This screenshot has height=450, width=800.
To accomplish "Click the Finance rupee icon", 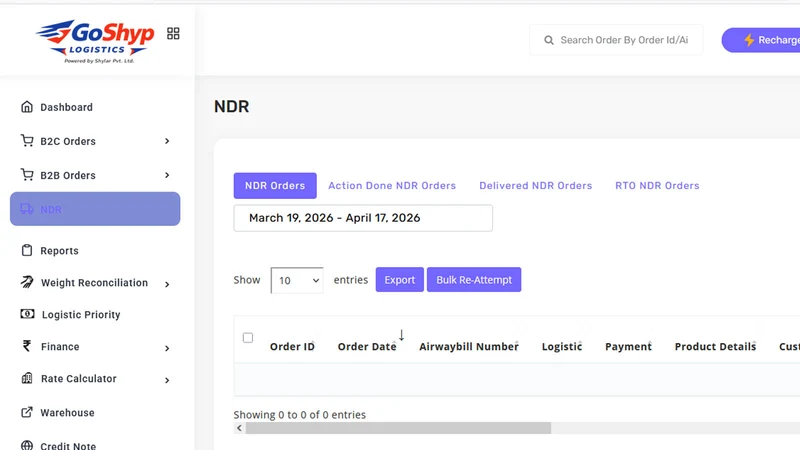I will coord(27,346).
